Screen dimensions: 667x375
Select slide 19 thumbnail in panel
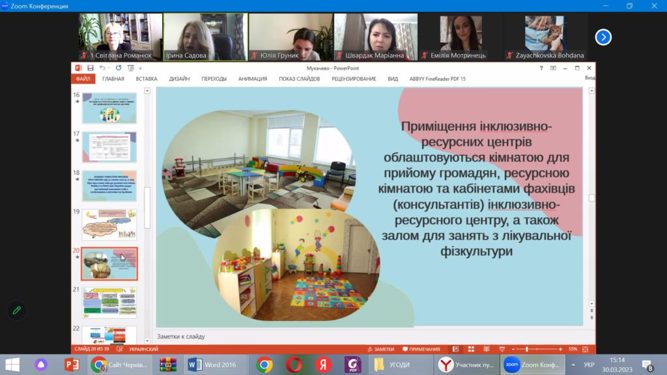[x=109, y=224]
